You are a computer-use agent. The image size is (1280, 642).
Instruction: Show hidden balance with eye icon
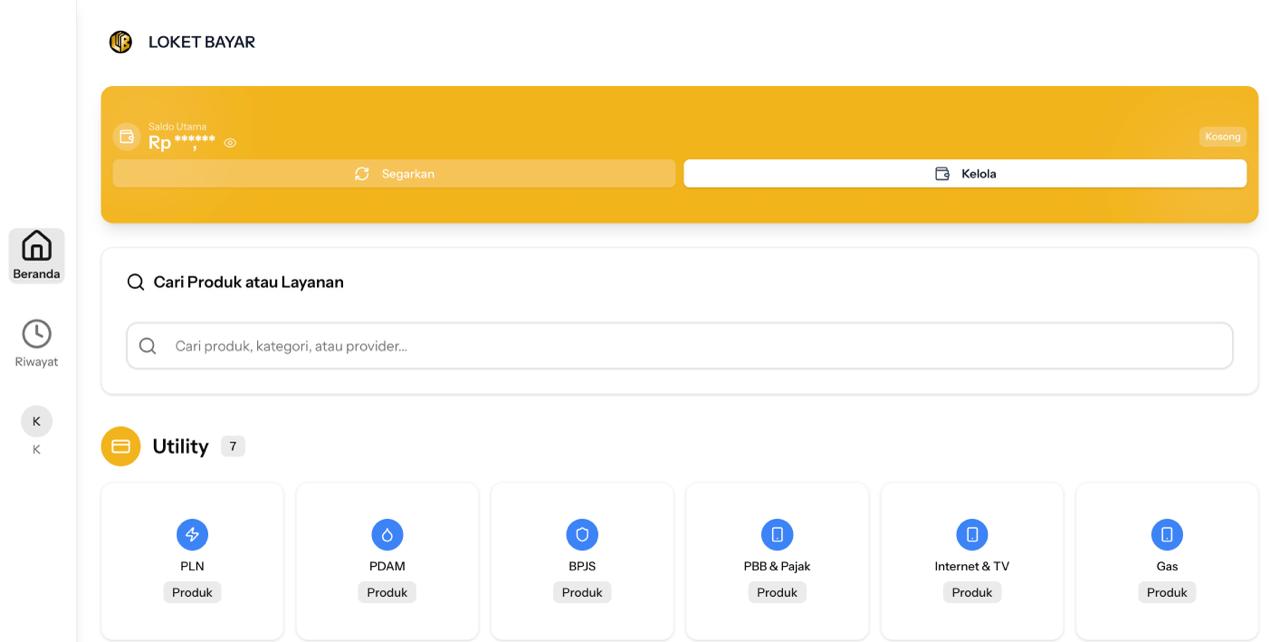pyautogui.click(x=230, y=143)
